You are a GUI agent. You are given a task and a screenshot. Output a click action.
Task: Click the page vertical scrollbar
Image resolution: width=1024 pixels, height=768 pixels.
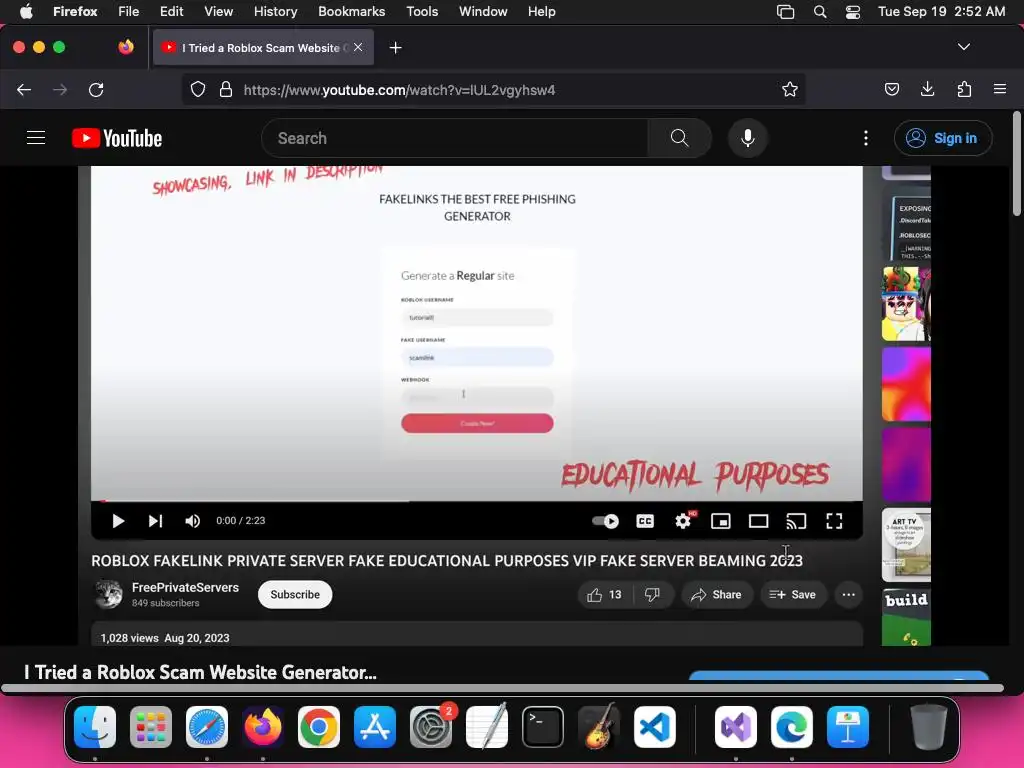(x=1017, y=163)
